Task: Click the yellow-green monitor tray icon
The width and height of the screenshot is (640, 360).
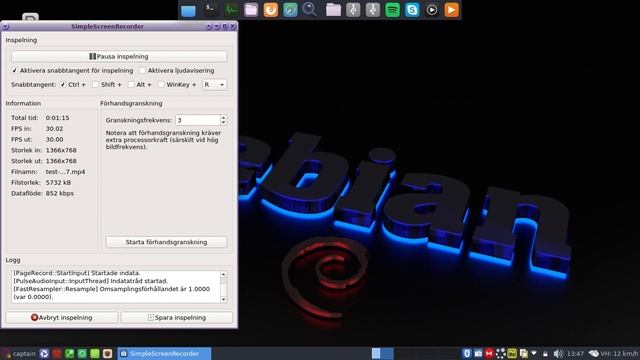Action: pyautogui.click(x=512, y=353)
